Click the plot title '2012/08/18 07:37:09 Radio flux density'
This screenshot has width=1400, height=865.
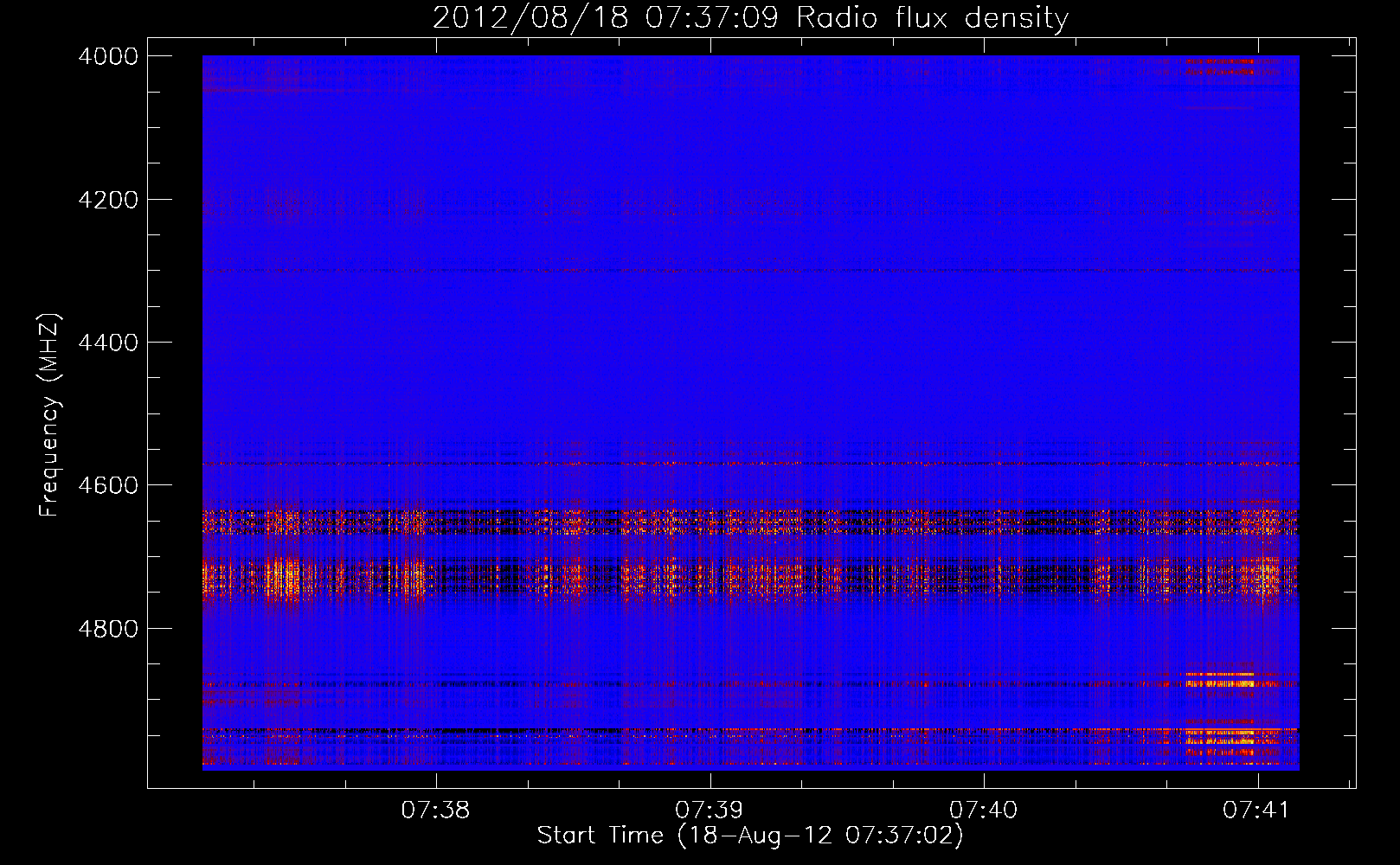[x=750, y=17]
